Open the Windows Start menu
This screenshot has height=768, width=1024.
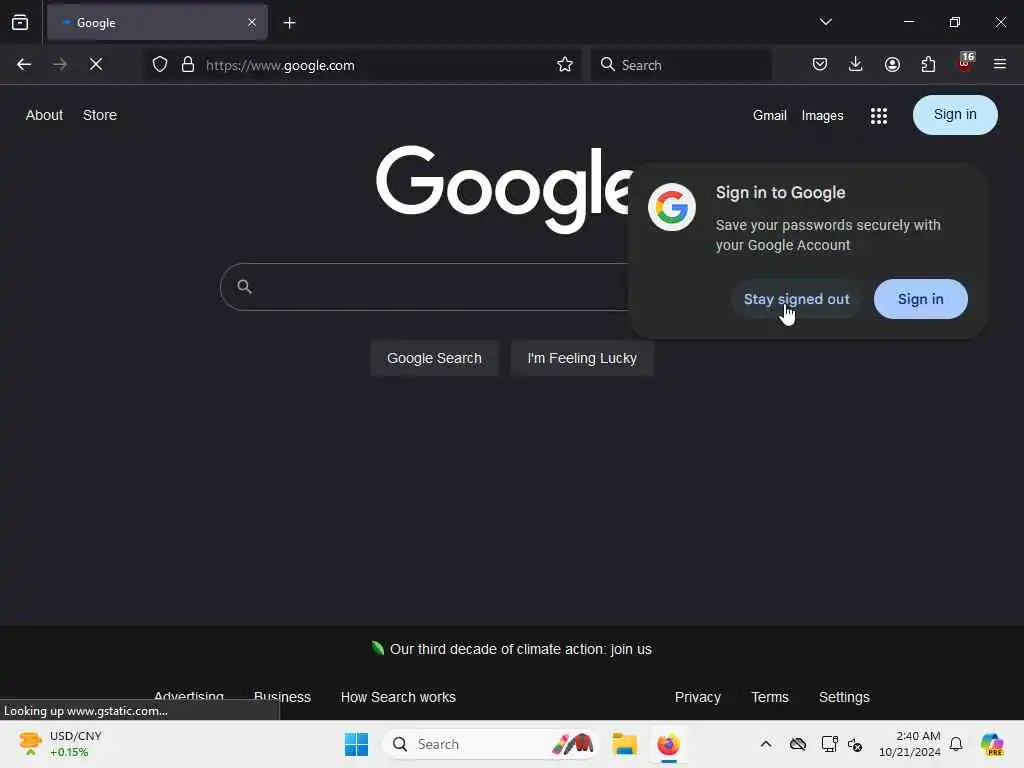coord(356,744)
